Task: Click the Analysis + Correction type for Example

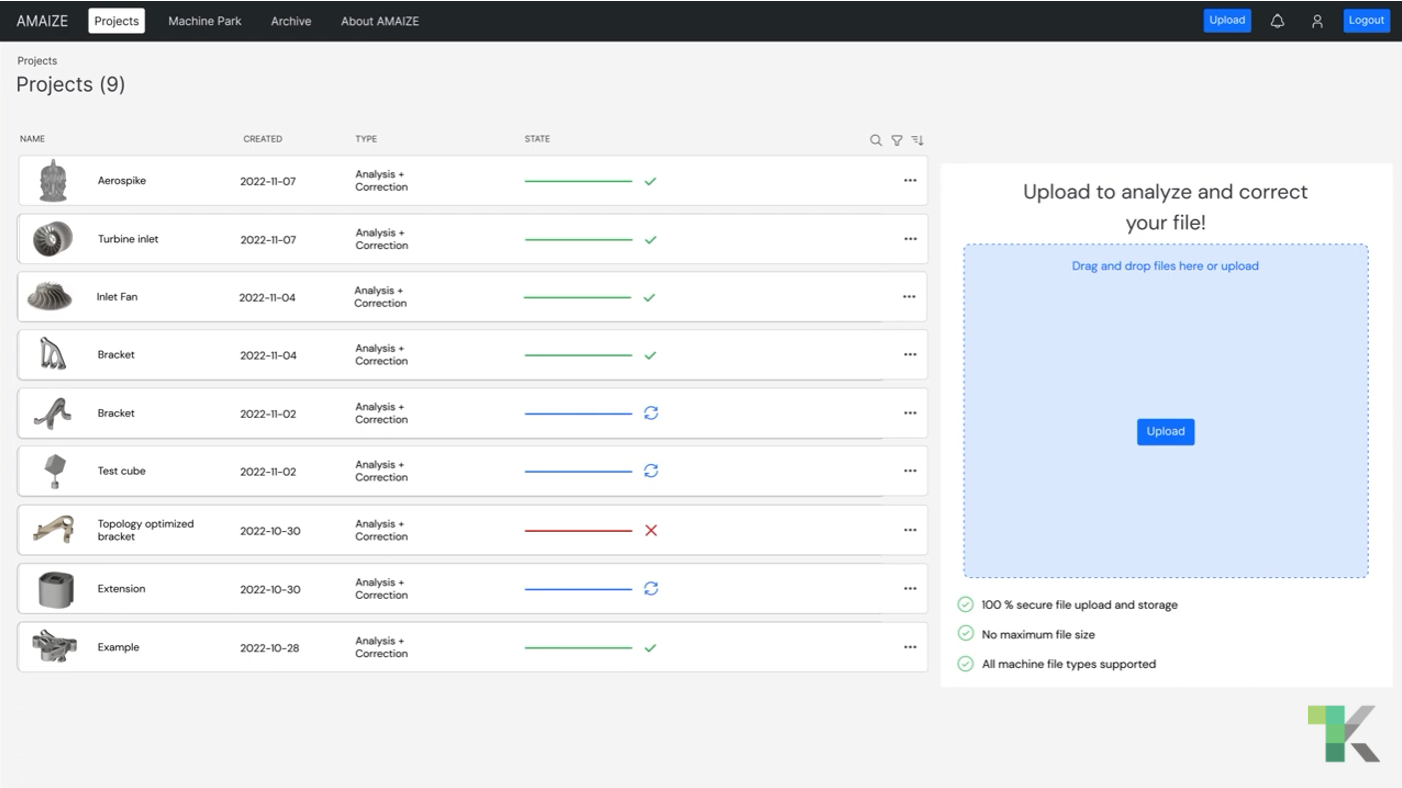Action: pyautogui.click(x=381, y=647)
